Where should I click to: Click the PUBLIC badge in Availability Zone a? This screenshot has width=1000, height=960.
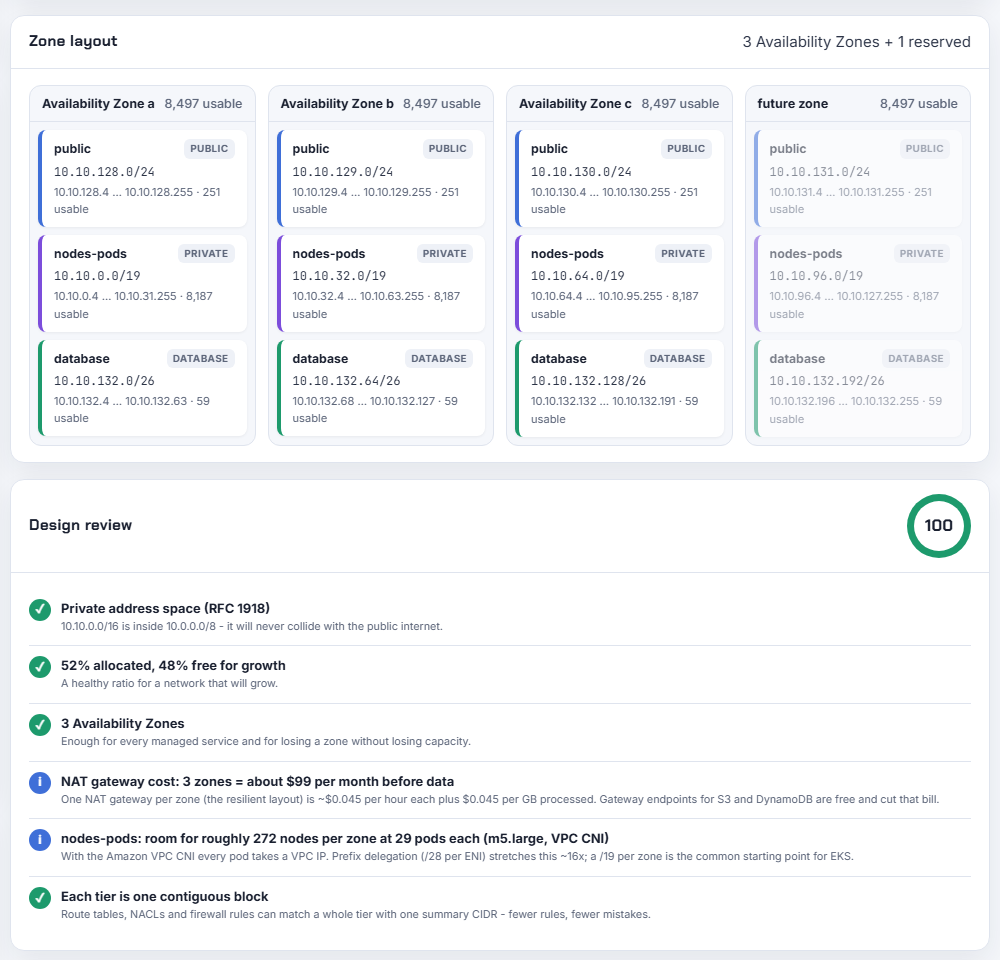209,149
